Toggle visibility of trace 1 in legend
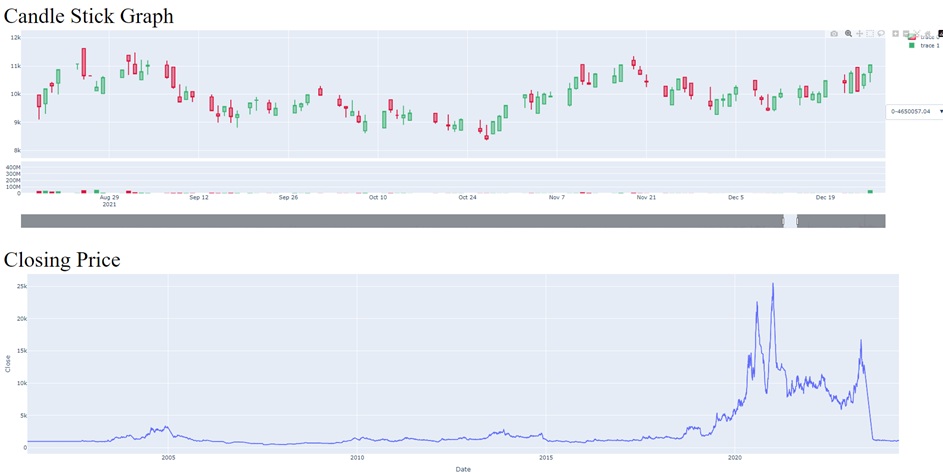 [929, 46]
